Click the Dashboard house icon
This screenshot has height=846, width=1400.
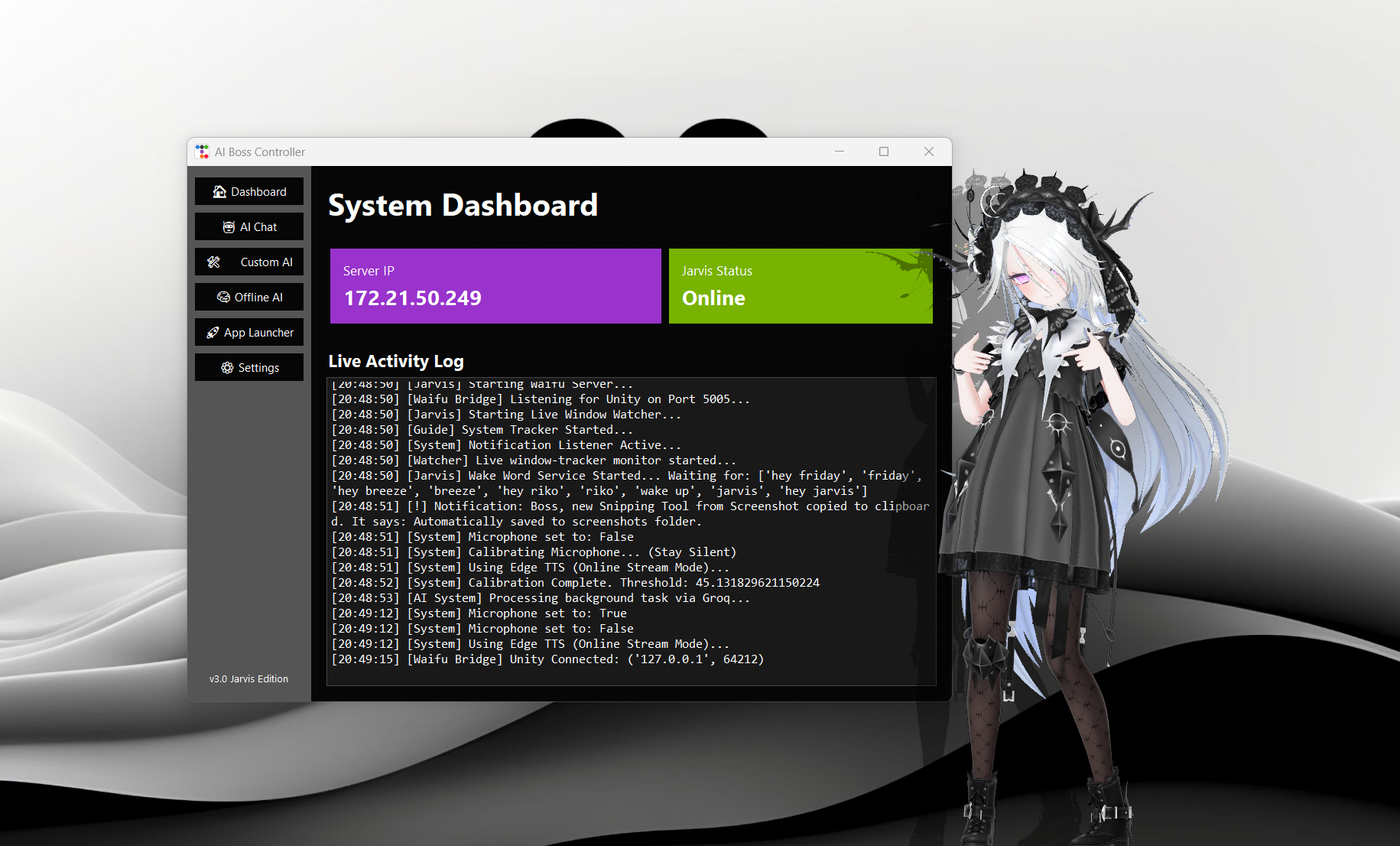(219, 192)
